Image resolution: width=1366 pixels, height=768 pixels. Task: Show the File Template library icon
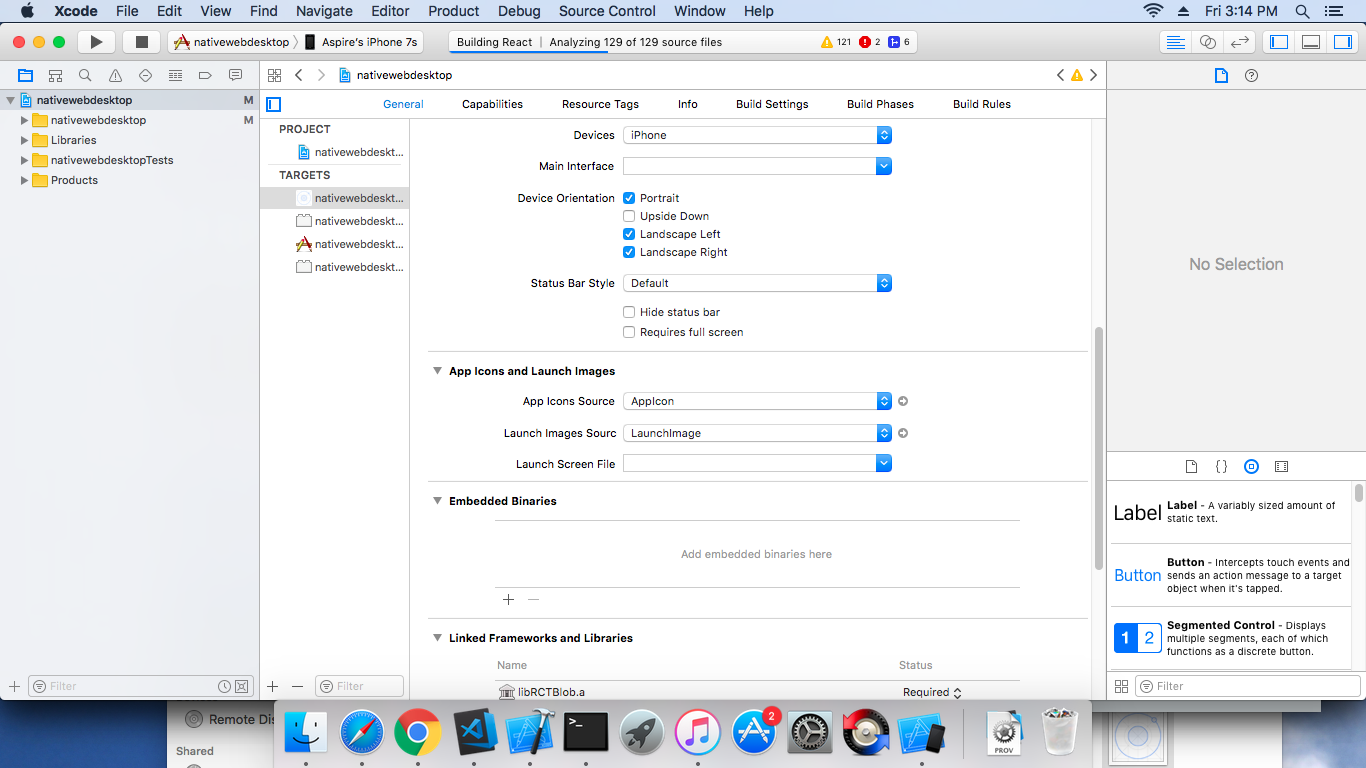click(x=1191, y=466)
